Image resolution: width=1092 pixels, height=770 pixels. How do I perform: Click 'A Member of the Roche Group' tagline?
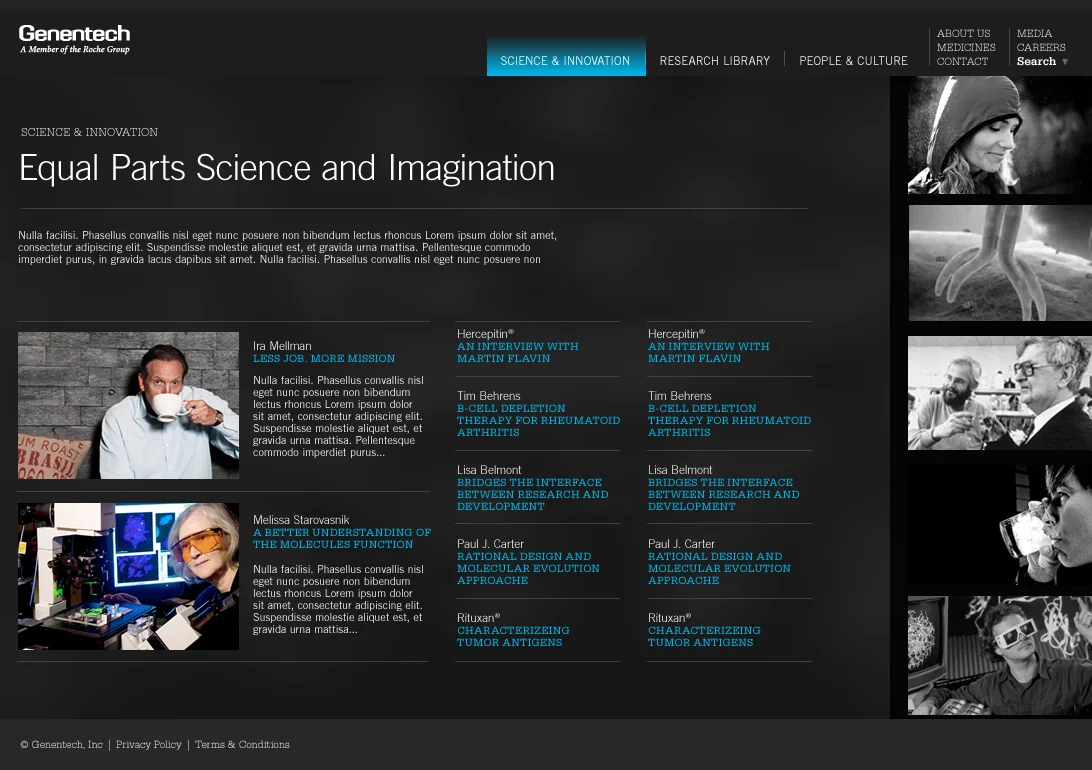point(75,49)
